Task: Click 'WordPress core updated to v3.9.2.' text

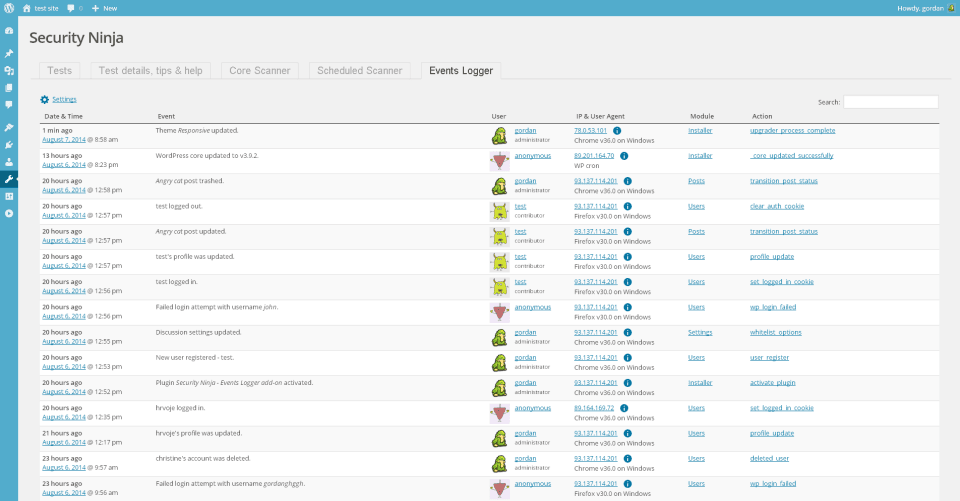Action: coord(207,156)
